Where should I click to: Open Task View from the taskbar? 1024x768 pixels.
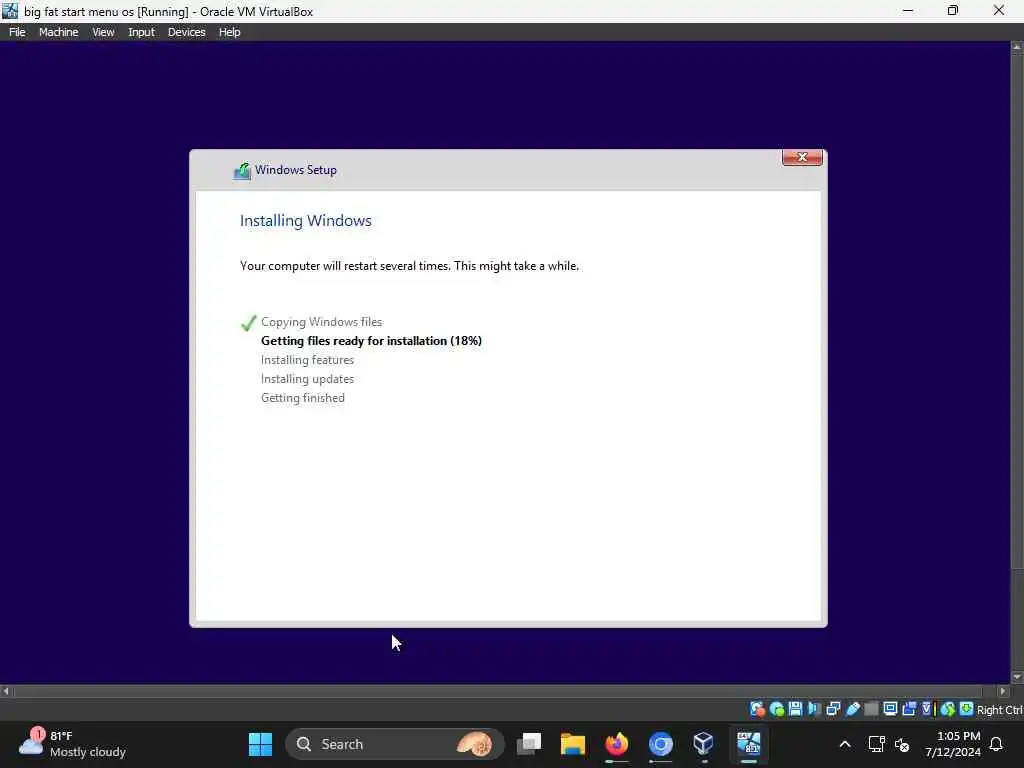[529, 744]
